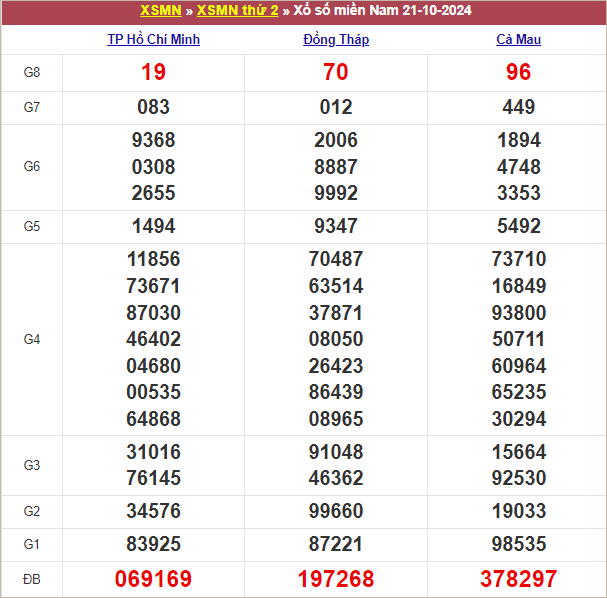The image size is (607, 598).
Task: Click the title text Xổ số miền Nam 21-10-2024
Action: click(x=382, y=10)
